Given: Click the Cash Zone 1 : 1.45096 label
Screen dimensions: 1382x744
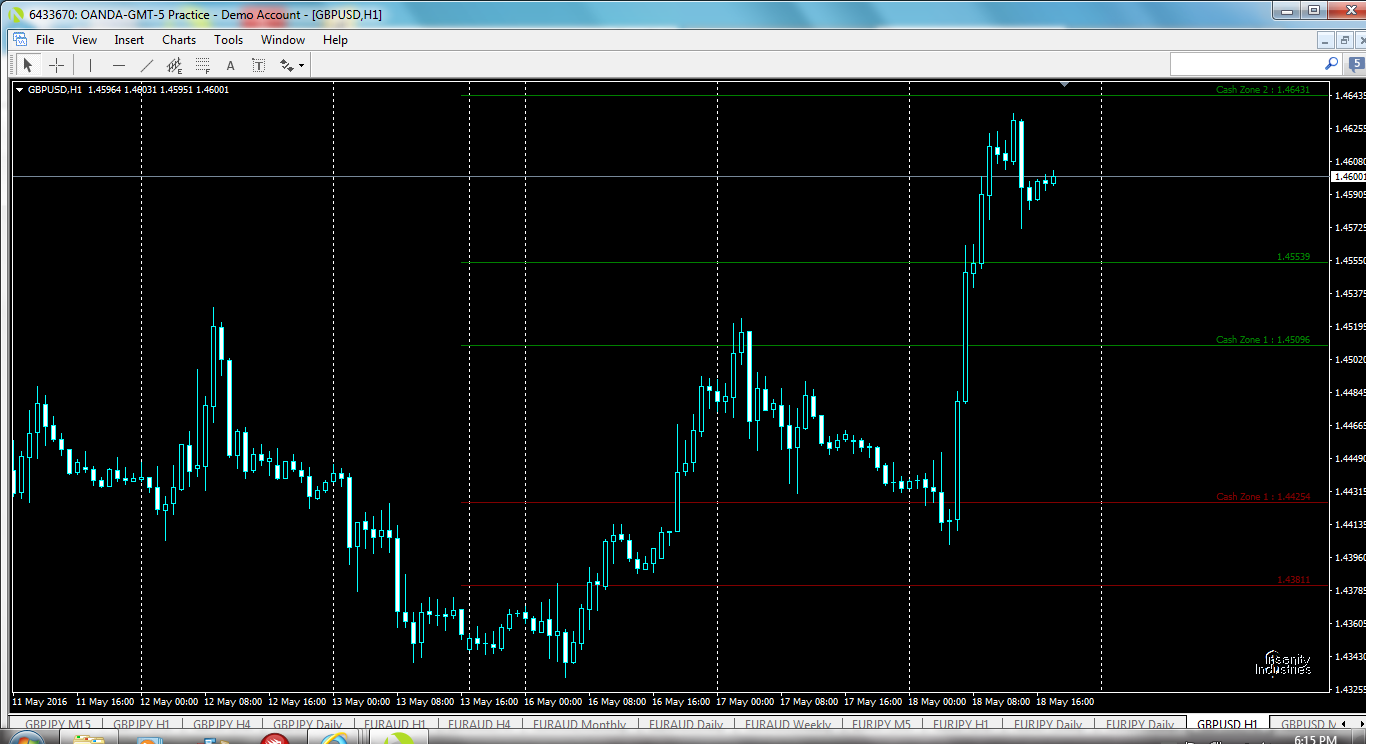Looking at the screenshot, I should point(1262,340).
